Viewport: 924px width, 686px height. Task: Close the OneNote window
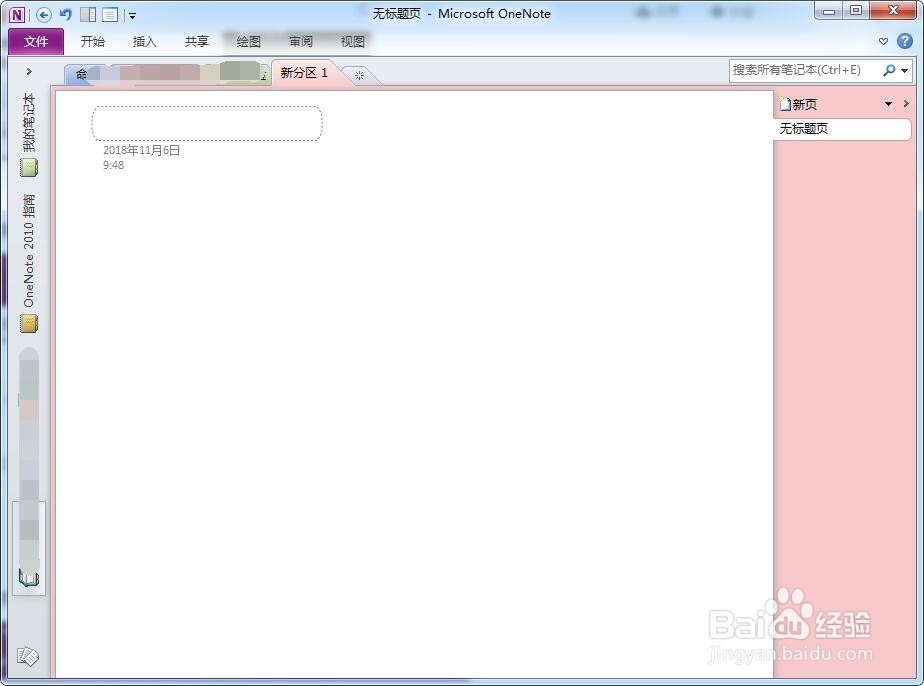coord(893,11)
